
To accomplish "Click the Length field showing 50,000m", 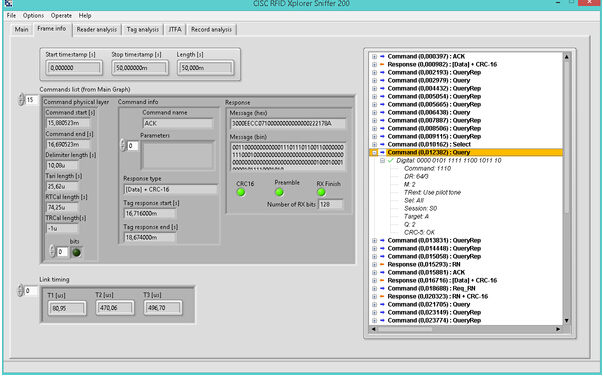I will pos(205,68).
